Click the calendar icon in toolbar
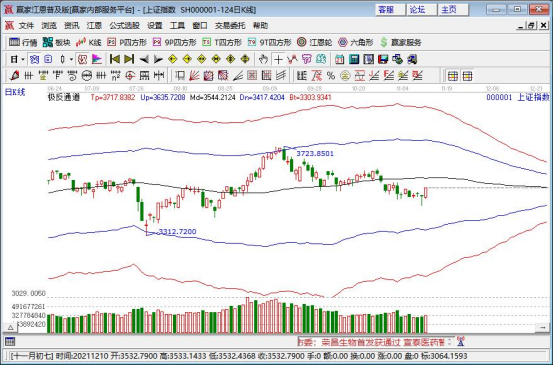 pos(339,59)
